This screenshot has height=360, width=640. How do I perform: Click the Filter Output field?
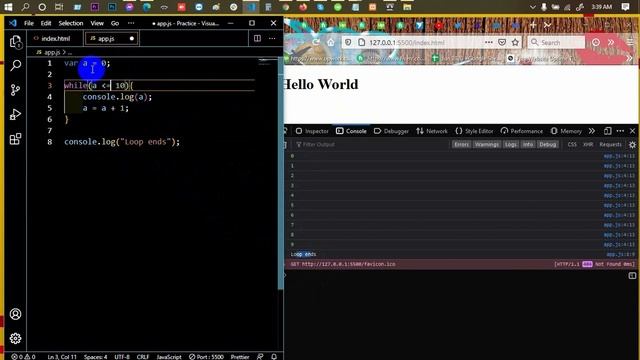(x=371, y=144)
